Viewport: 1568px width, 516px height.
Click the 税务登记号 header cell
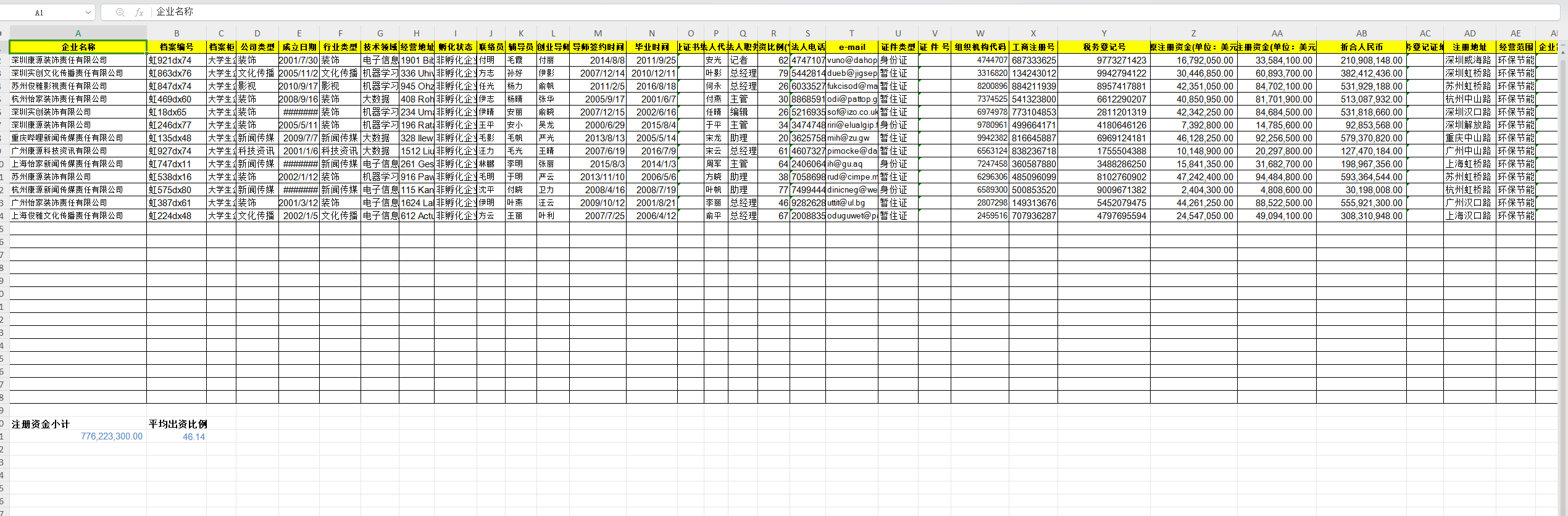click(x=1104, y=47)
